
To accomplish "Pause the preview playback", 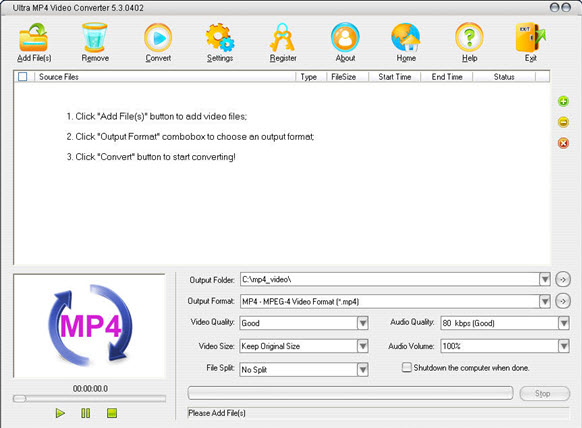I will tap(86, 413).
